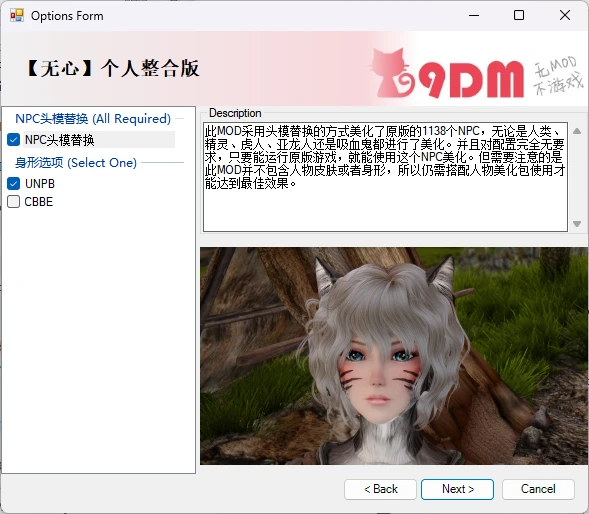
Task: Click the red 9DM logo text
Action: pos(471,80)
